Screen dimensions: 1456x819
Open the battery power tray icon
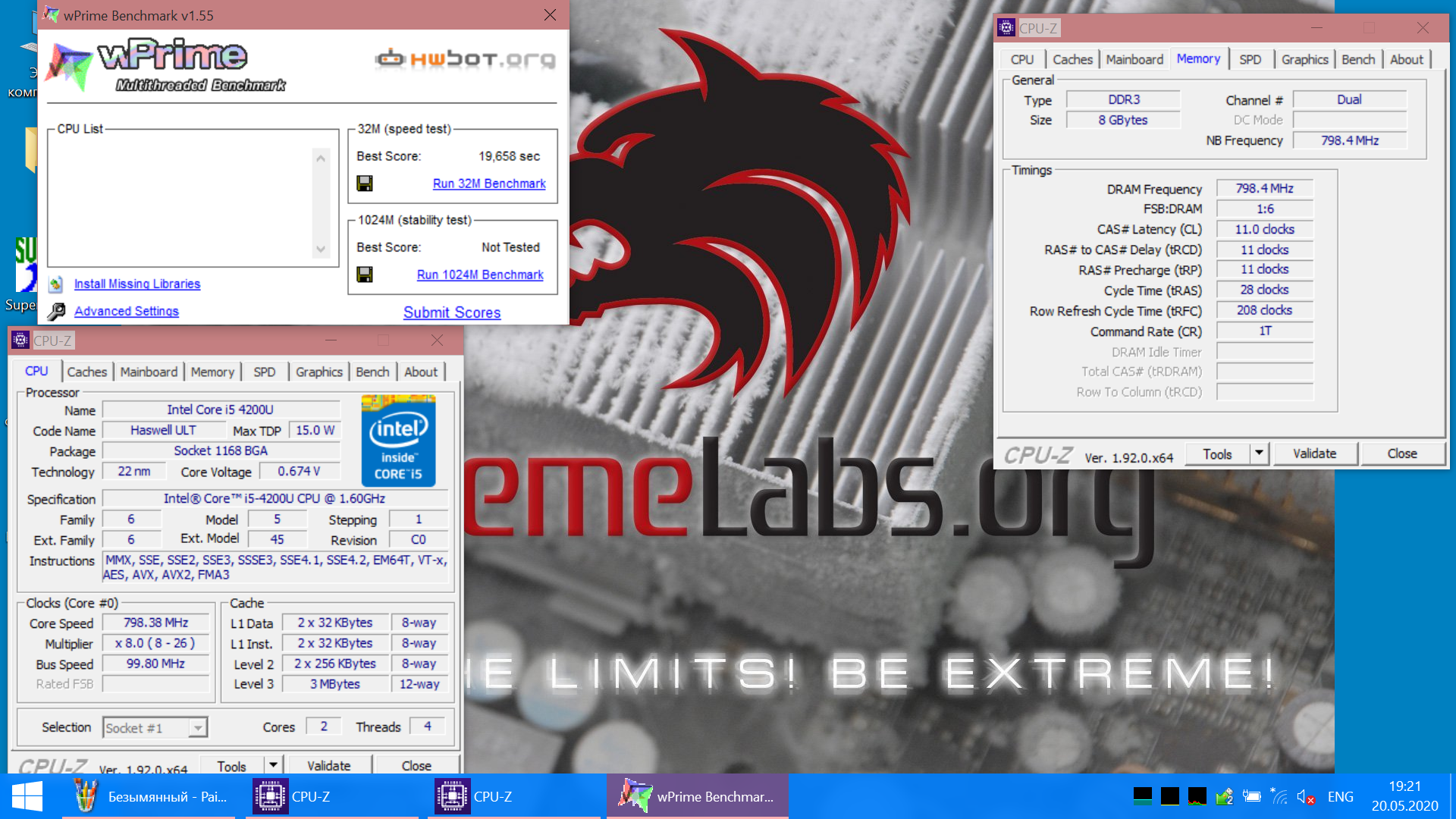[1252, 796]
